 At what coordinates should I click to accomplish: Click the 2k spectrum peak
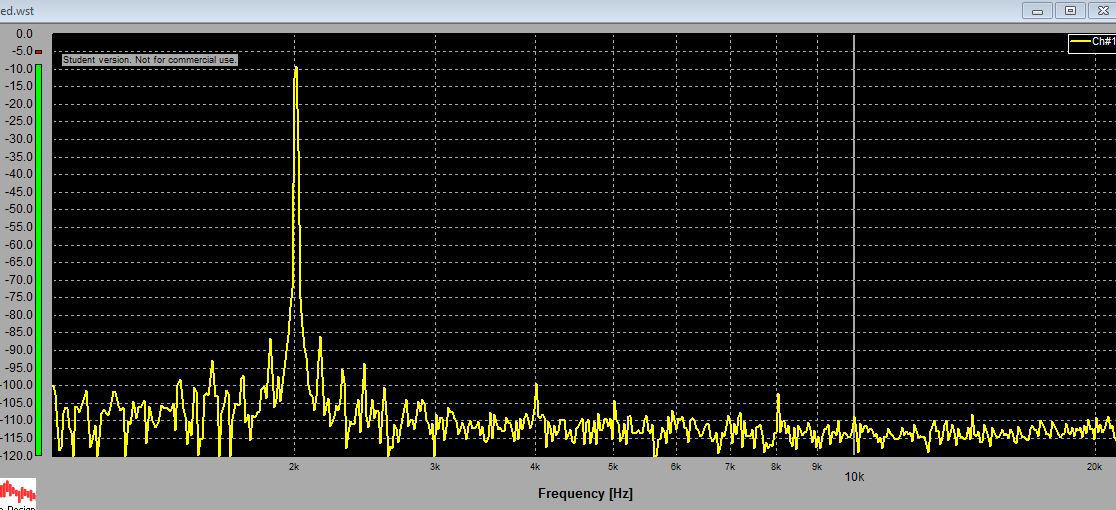(x=295, y=69)
